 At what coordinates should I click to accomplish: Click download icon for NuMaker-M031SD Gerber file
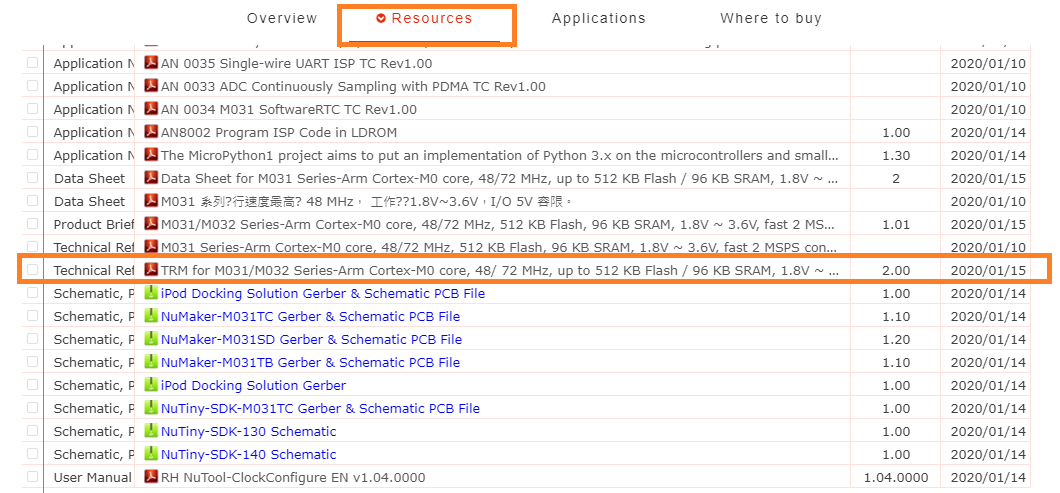(152, 339)
